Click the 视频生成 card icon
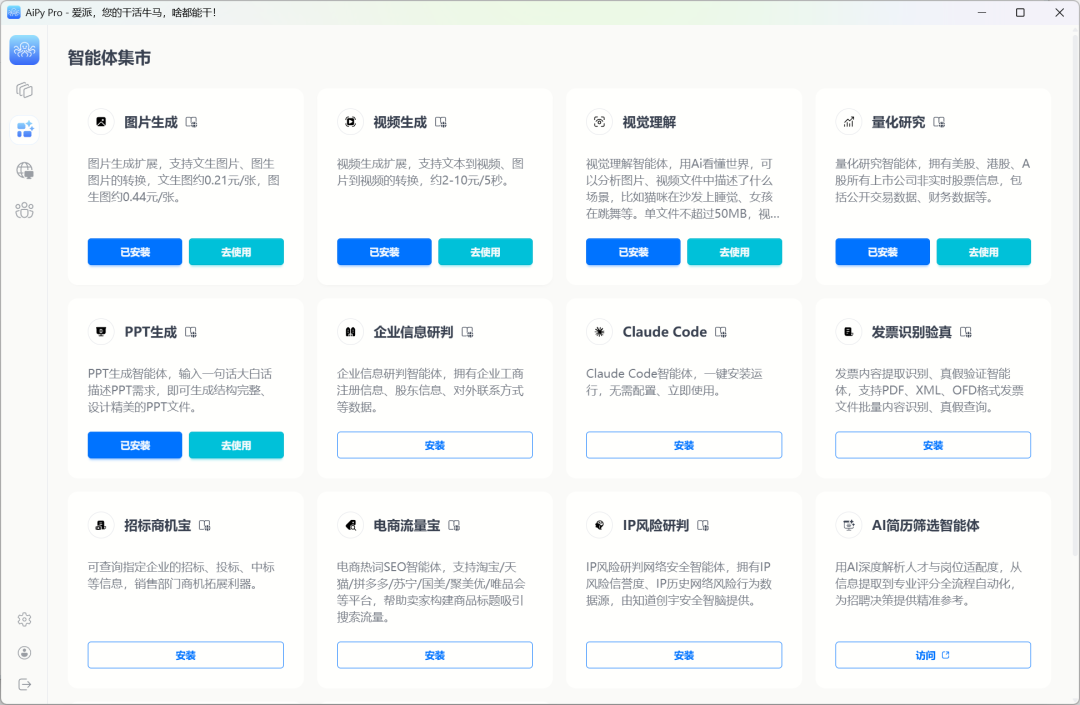This screenshot has height=705, width=1080. point(351,122)
